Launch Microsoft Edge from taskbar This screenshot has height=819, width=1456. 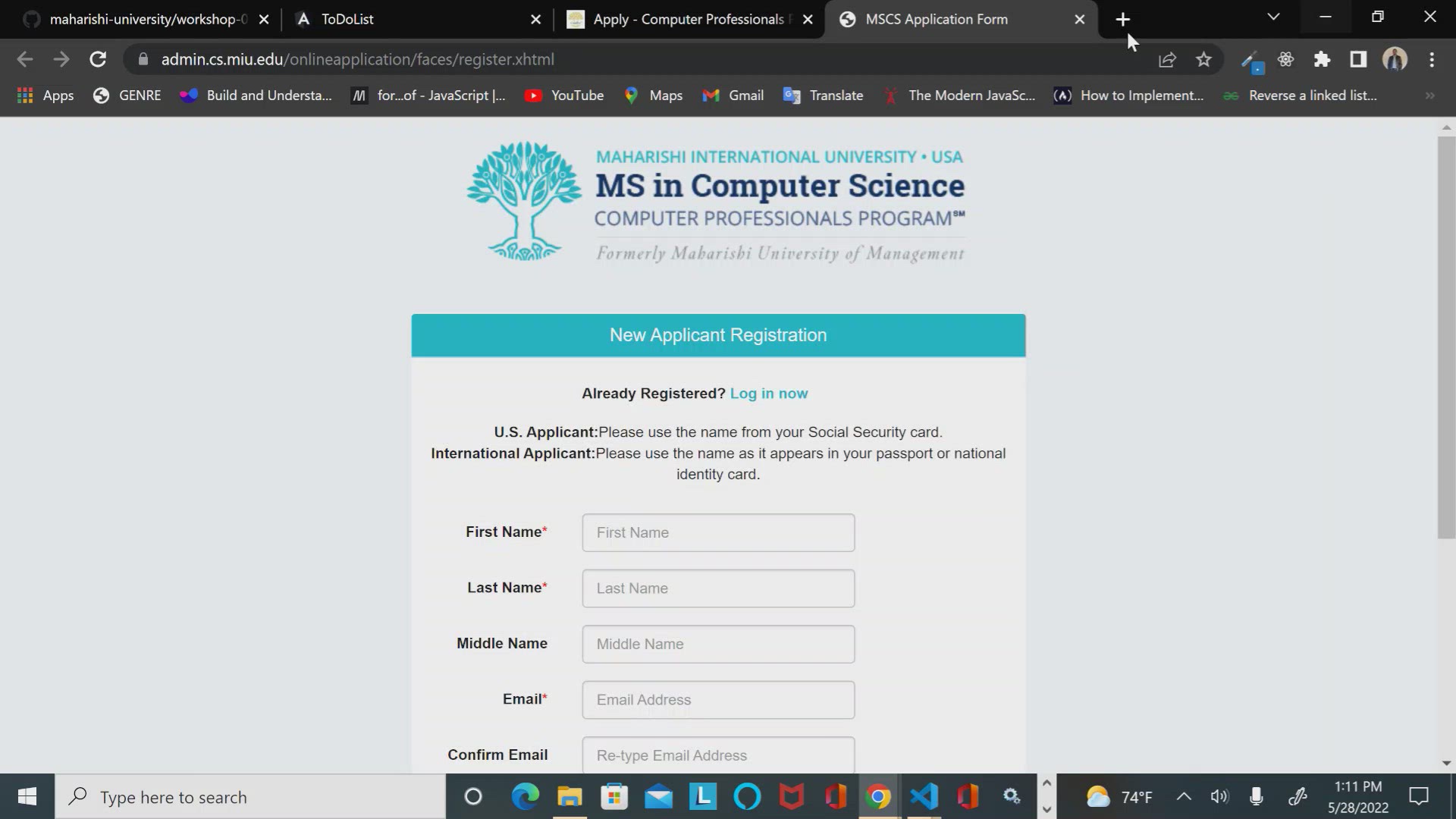click(525, 797)
